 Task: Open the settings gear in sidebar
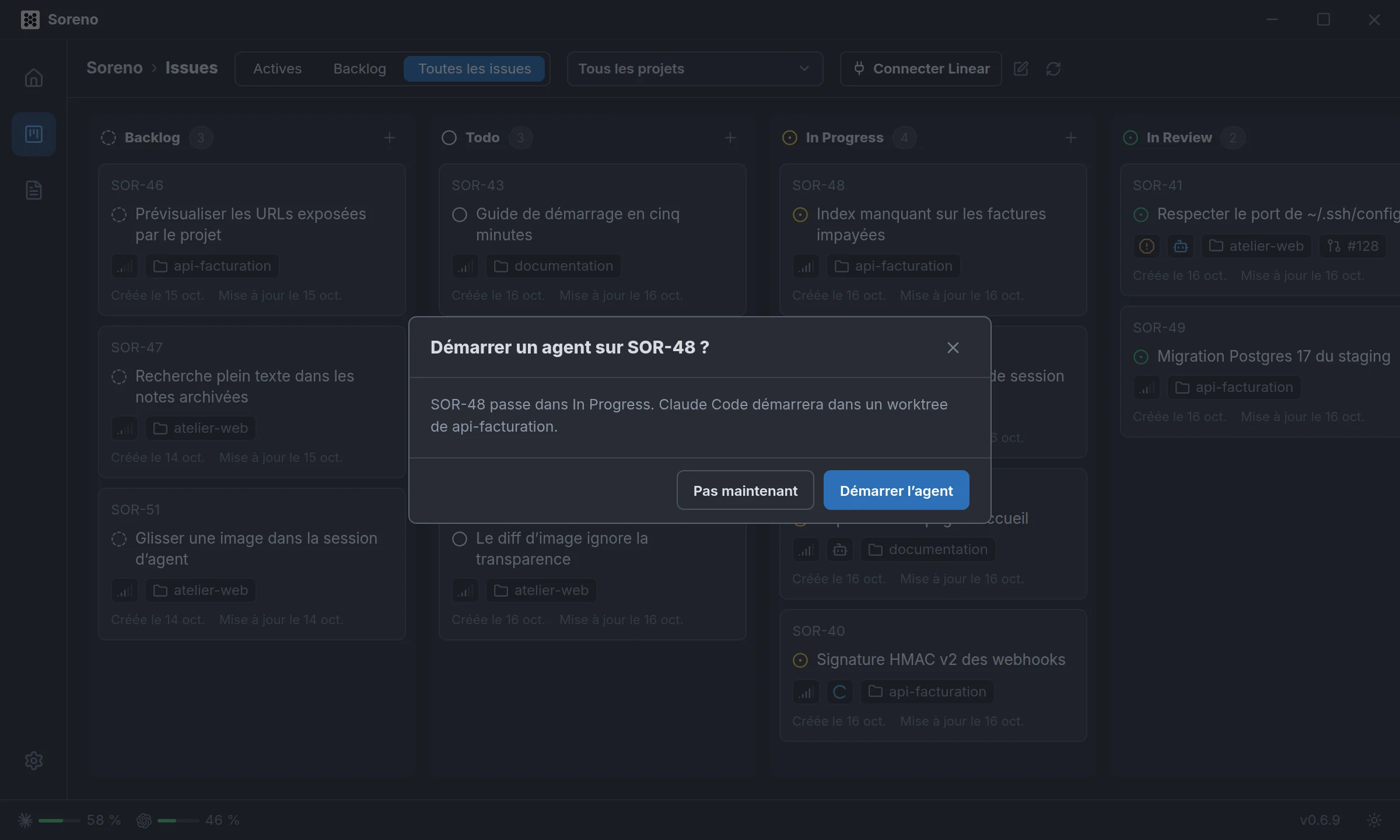click(x=34, y=761)
